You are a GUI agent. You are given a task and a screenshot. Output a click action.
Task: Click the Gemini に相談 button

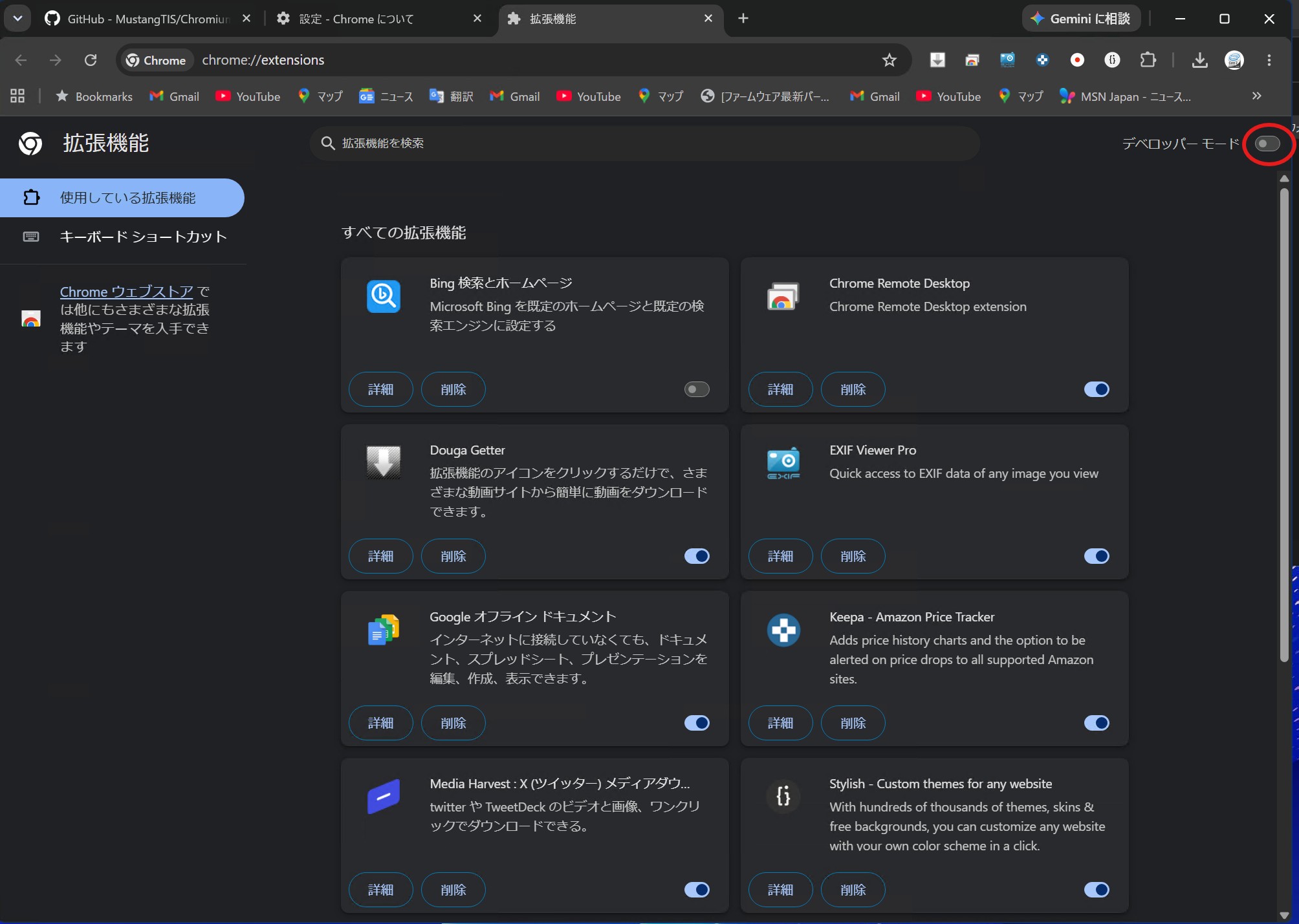1081,19
